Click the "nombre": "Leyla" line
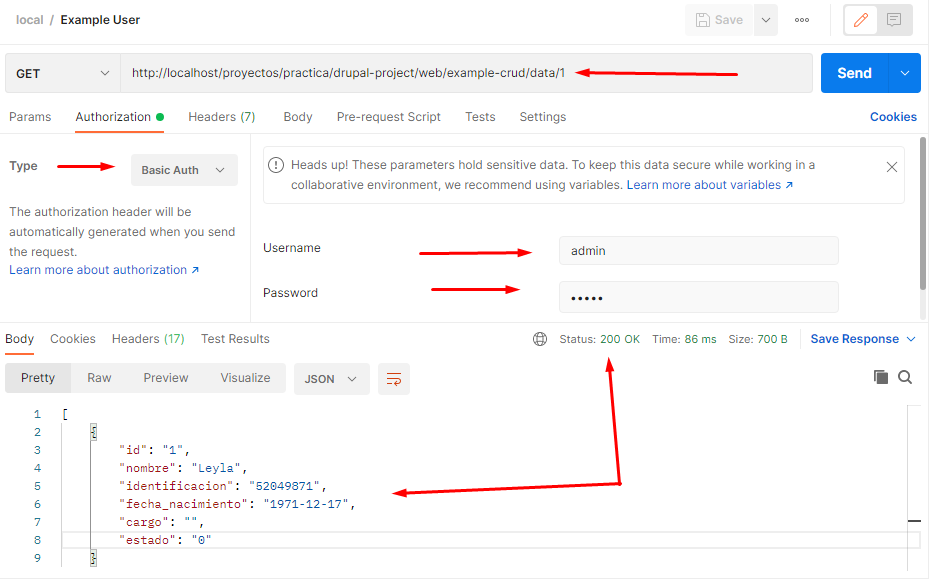Viewport: 929px width, 580px height. click(x=183, y=468)
